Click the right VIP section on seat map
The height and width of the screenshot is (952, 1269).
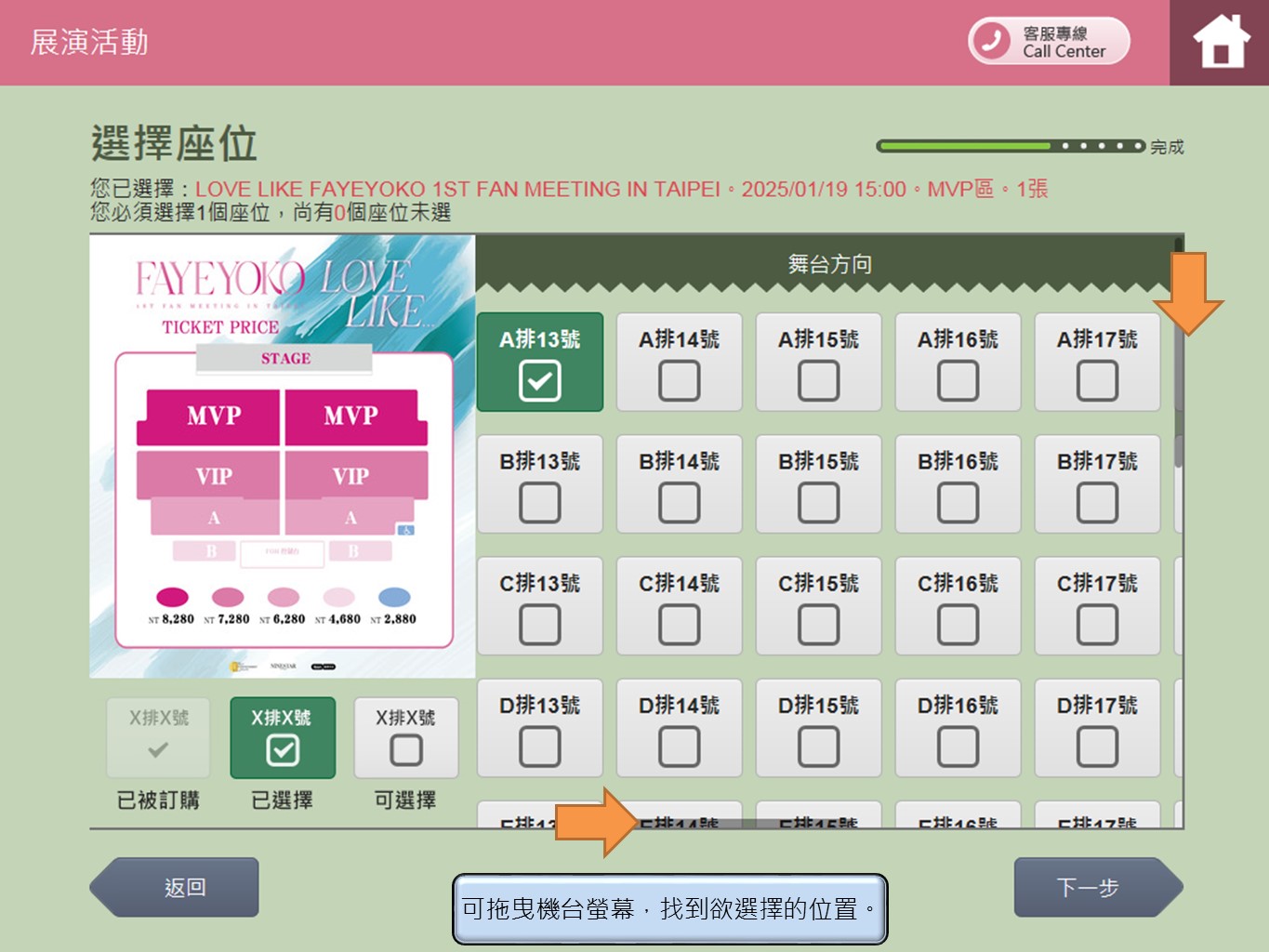(350, 476)
